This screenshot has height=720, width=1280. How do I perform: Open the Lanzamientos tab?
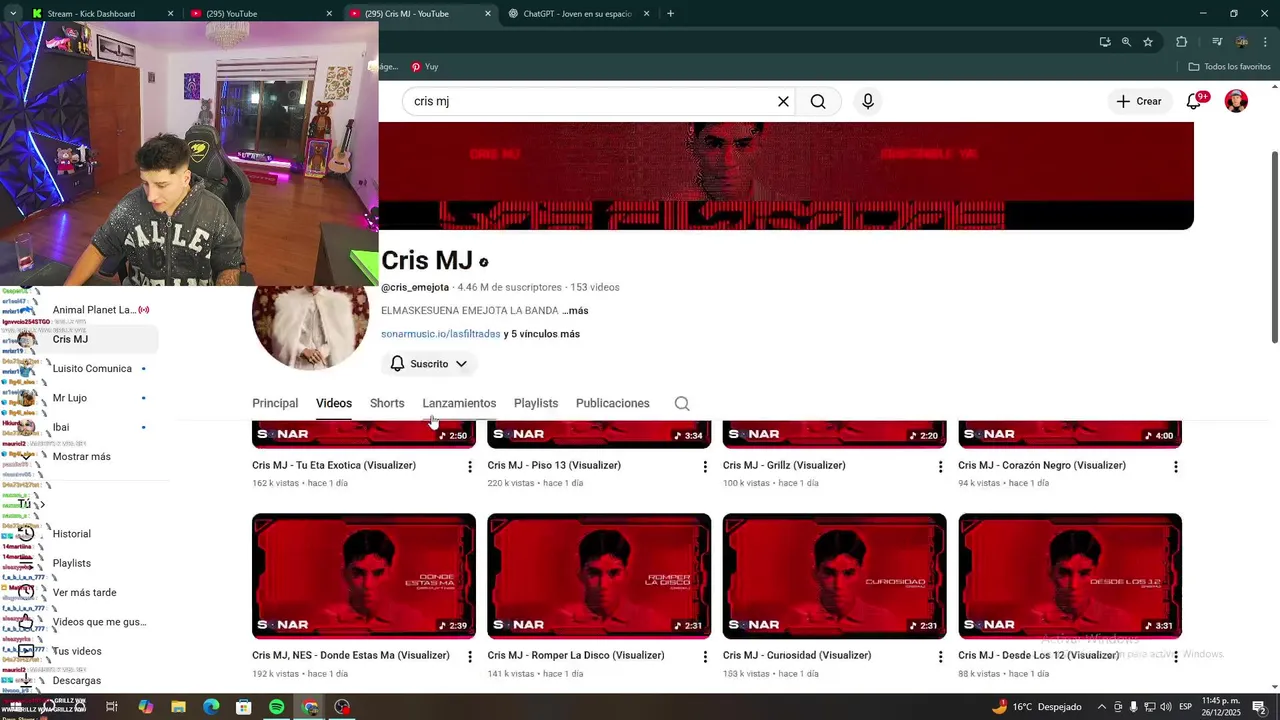point(459,403)
